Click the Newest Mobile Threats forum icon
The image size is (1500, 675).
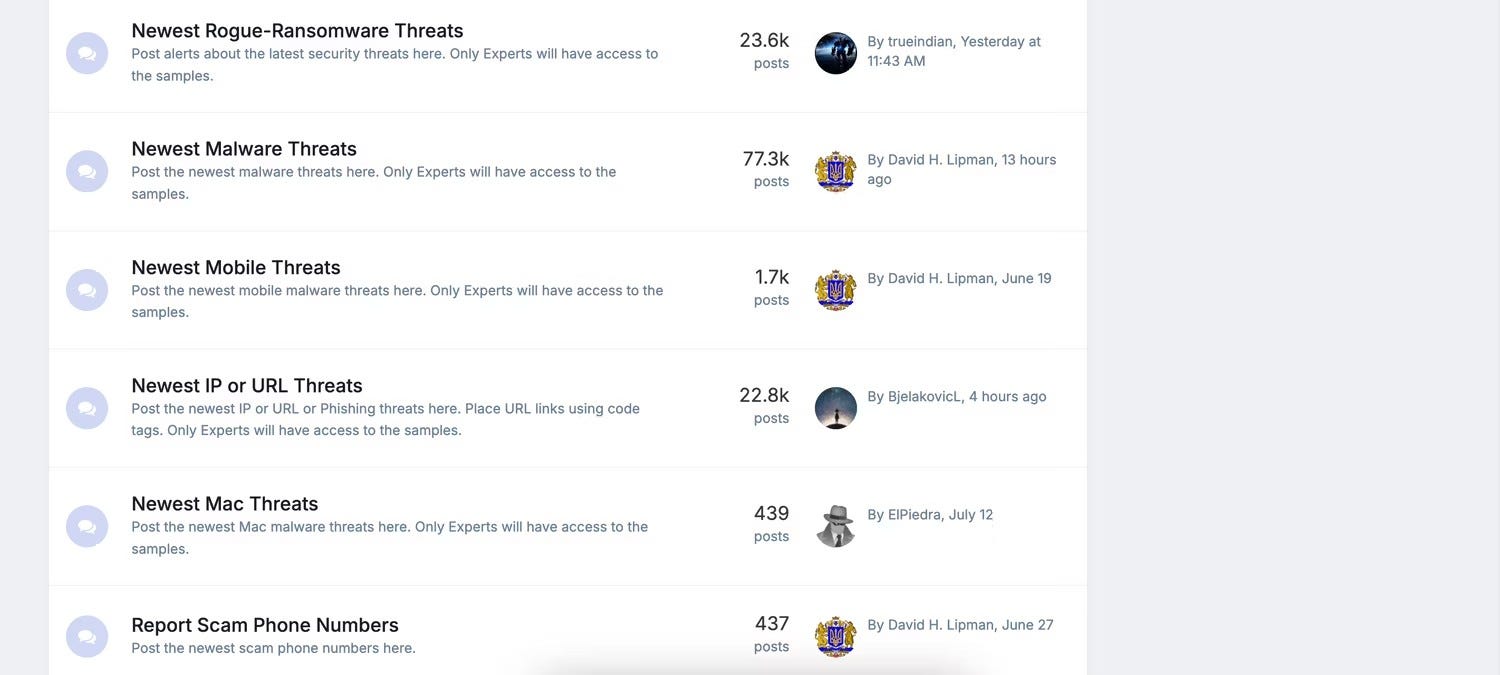tap(87, 290)
